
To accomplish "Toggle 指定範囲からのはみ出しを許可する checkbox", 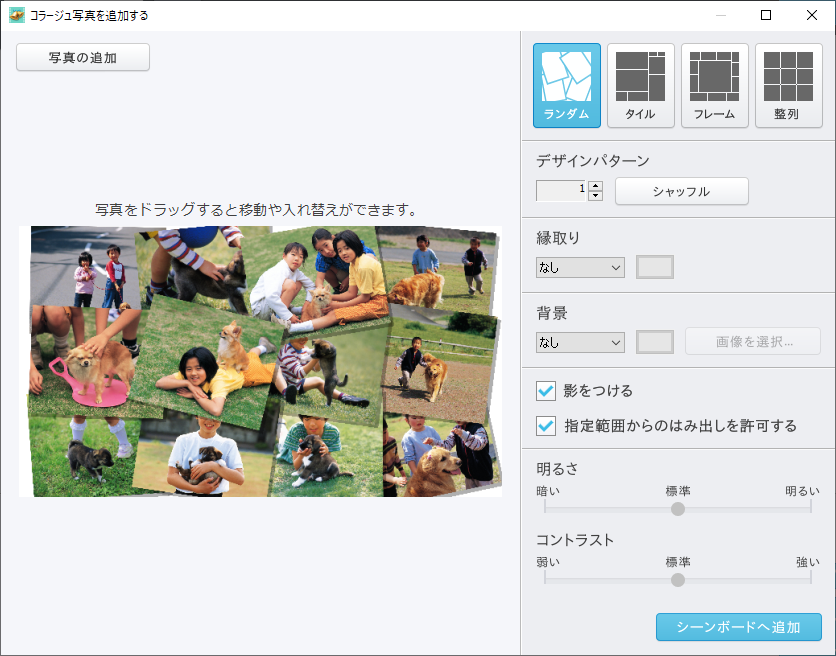I will pos(546,426).
